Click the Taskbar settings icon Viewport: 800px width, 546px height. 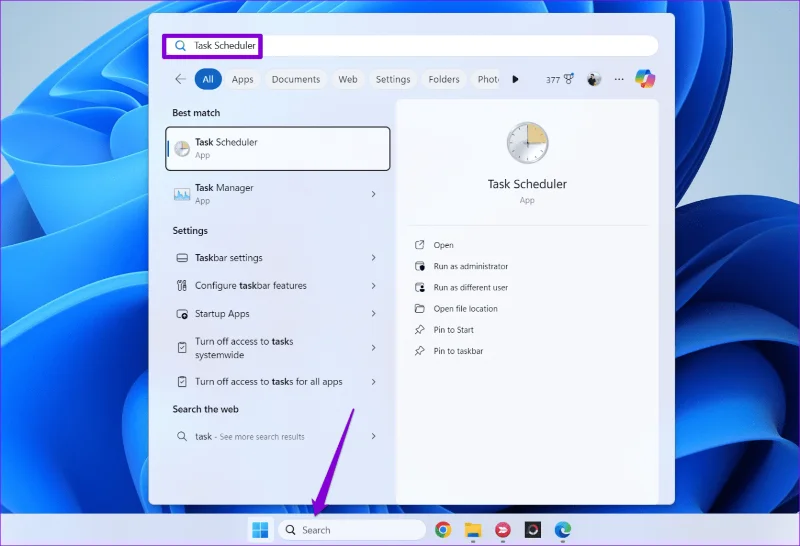(x=182, y=258)
